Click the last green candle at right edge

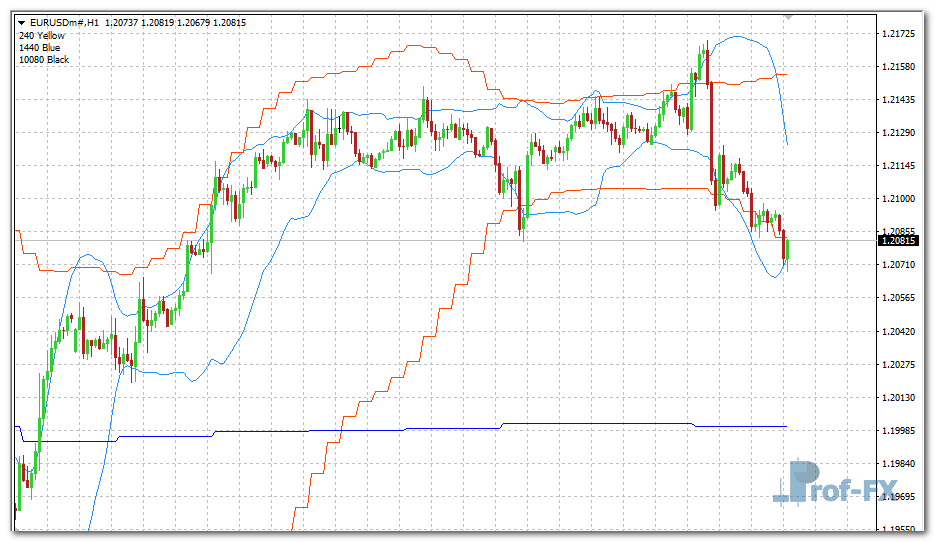788,250
